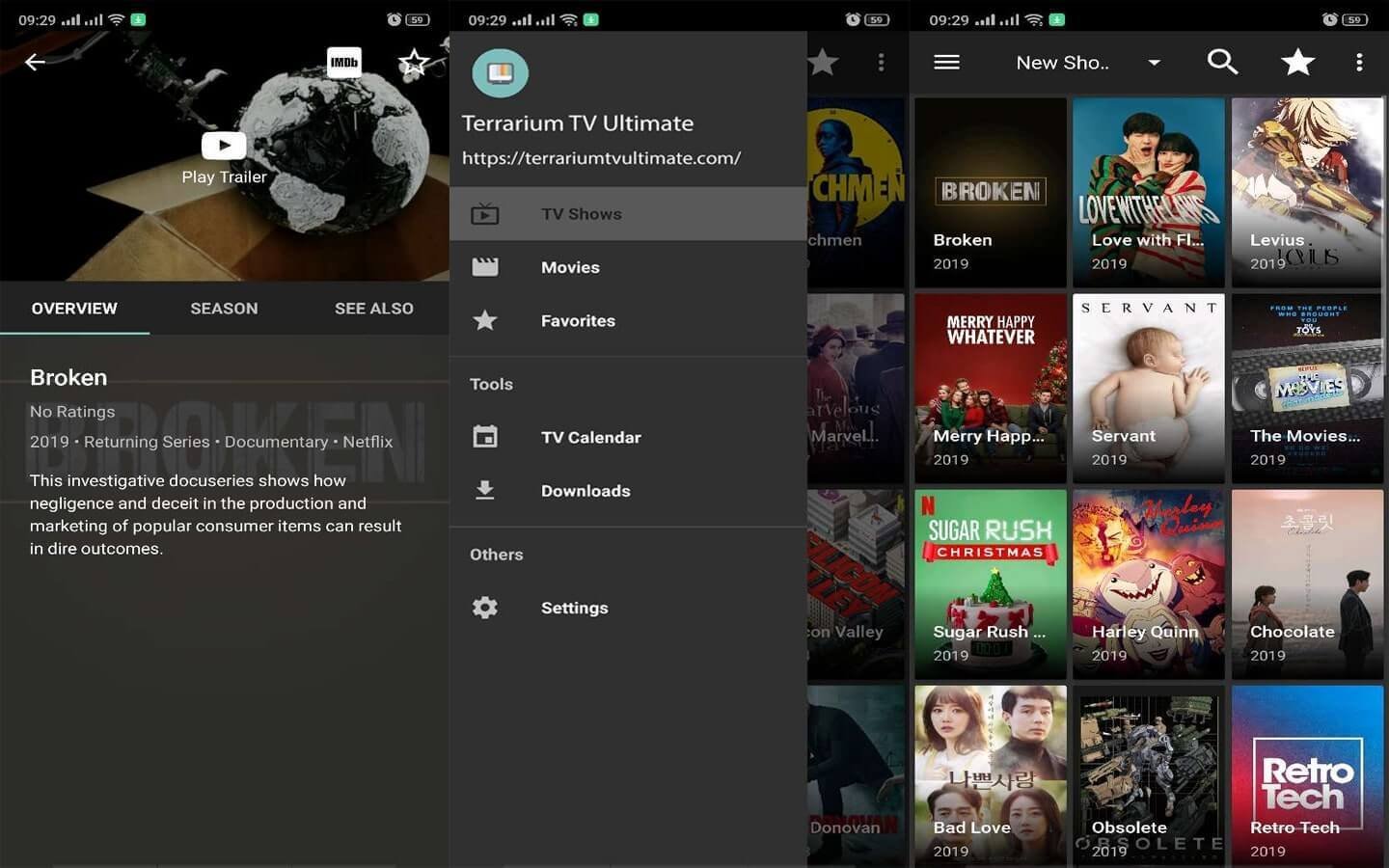Click the battery indicator in third status bar
Screen dimensions: 1389x868
[1355, 19]
